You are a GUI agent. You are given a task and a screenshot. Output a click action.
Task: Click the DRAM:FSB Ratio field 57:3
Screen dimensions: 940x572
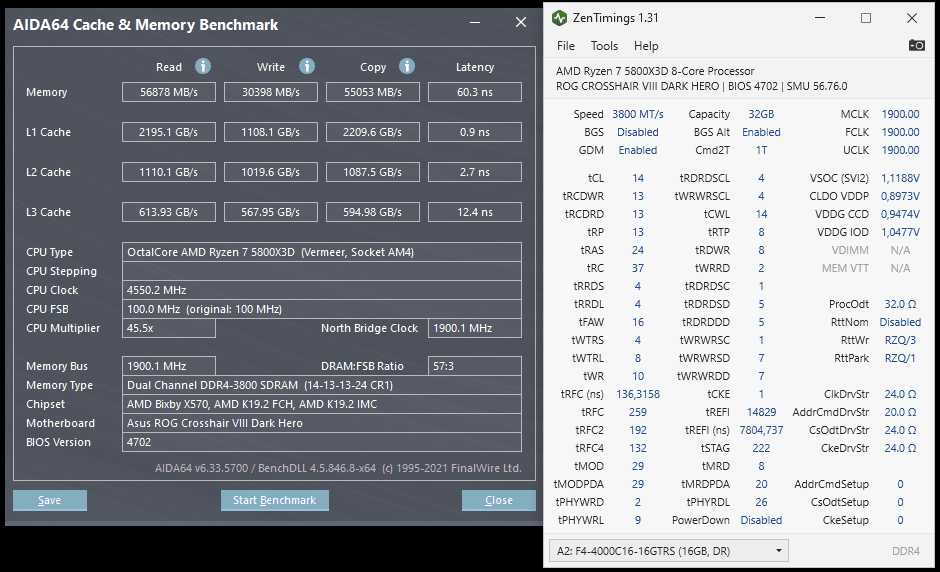tap(475, 366)
